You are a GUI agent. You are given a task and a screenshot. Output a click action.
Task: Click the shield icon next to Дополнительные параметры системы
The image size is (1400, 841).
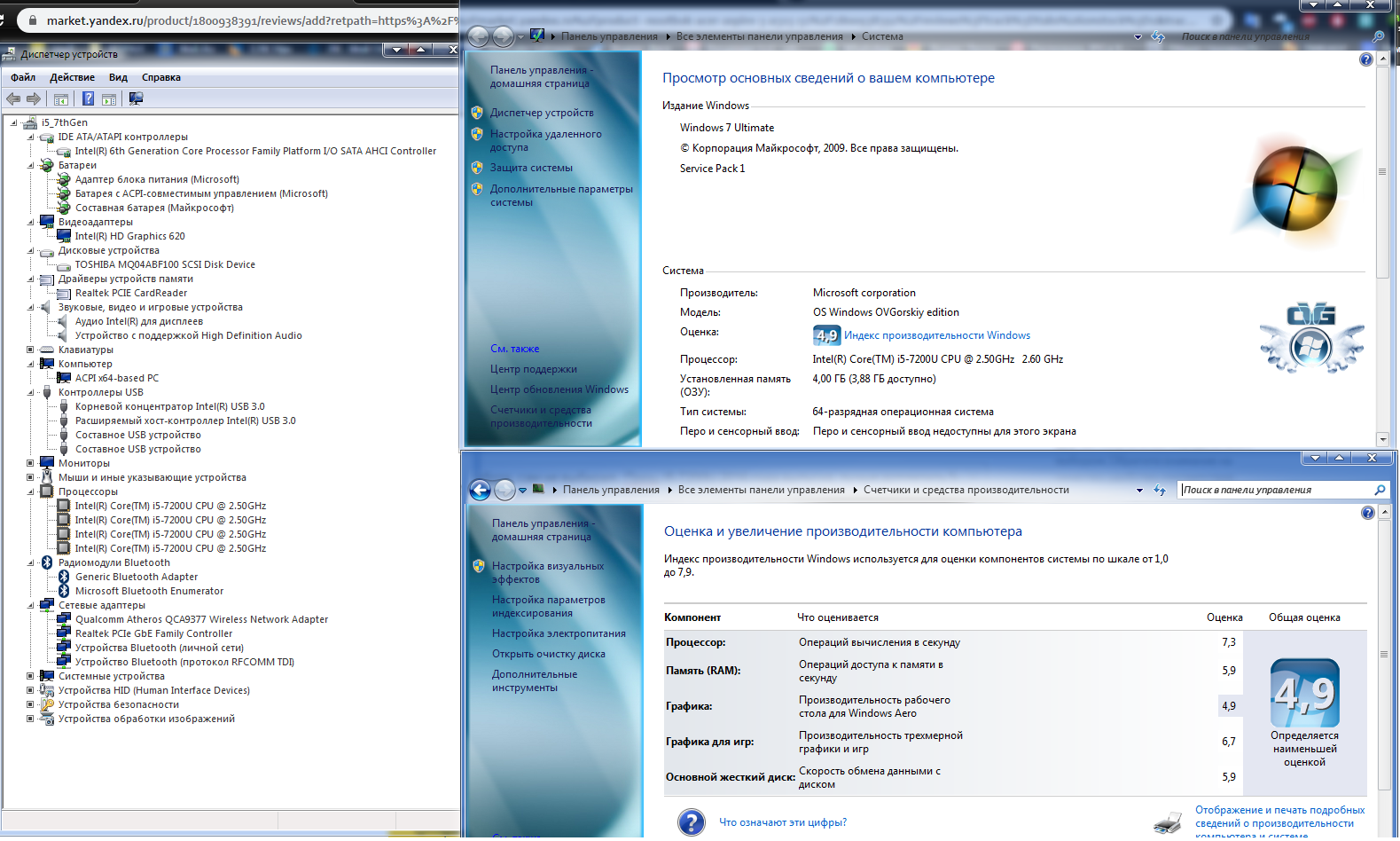pos(477,189)
